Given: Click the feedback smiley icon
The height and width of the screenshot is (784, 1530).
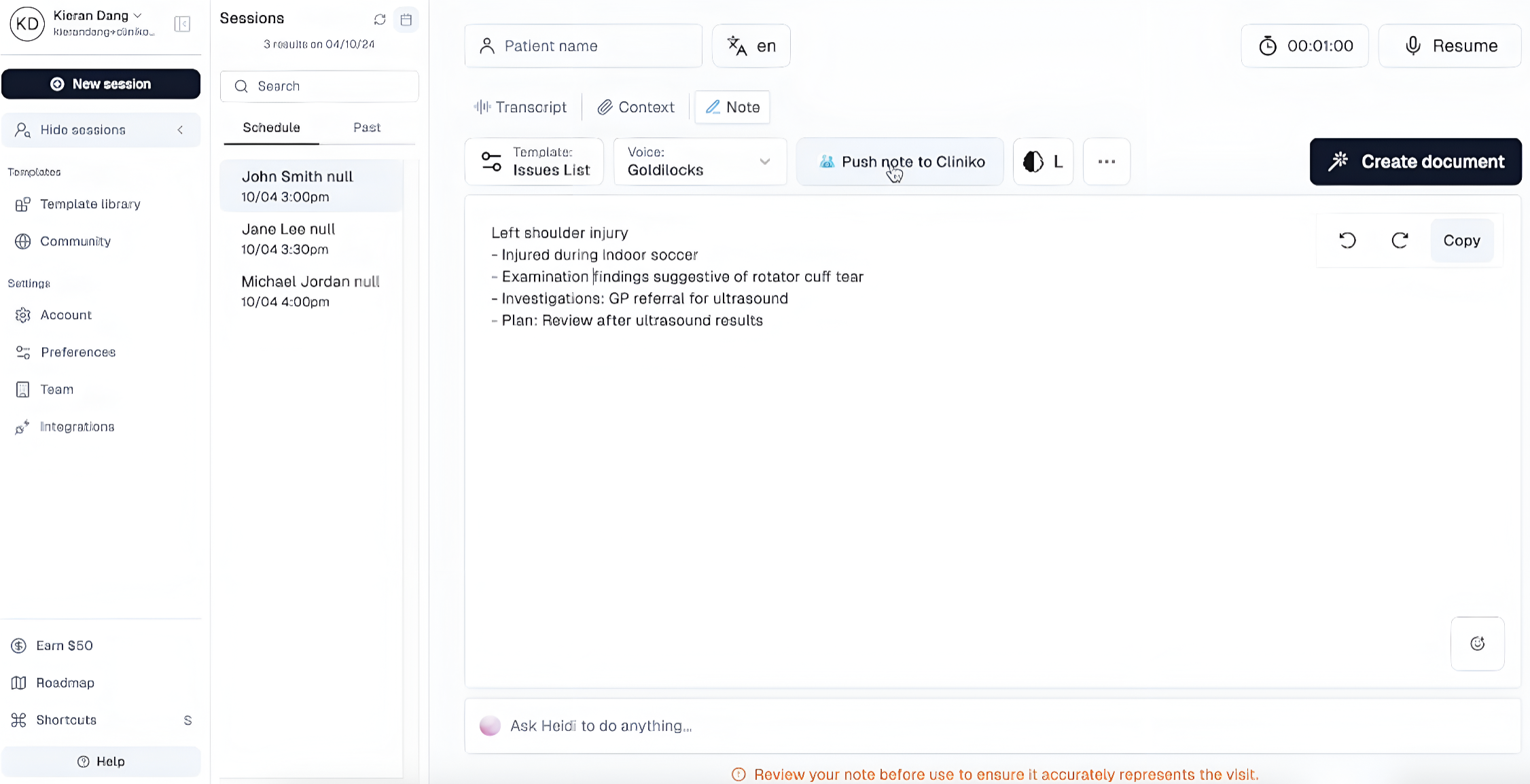Looking at the screenshot, I should (x=1478, y=643).
